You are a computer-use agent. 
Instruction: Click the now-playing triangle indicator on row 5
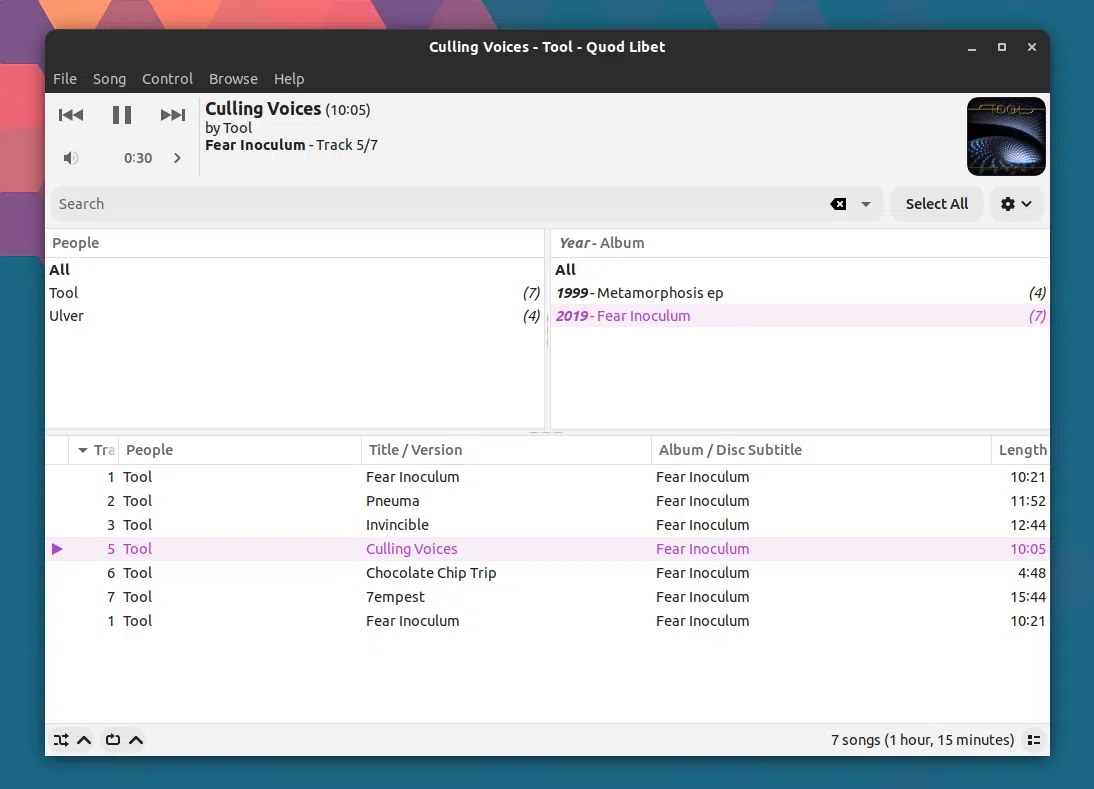(57, 549)
